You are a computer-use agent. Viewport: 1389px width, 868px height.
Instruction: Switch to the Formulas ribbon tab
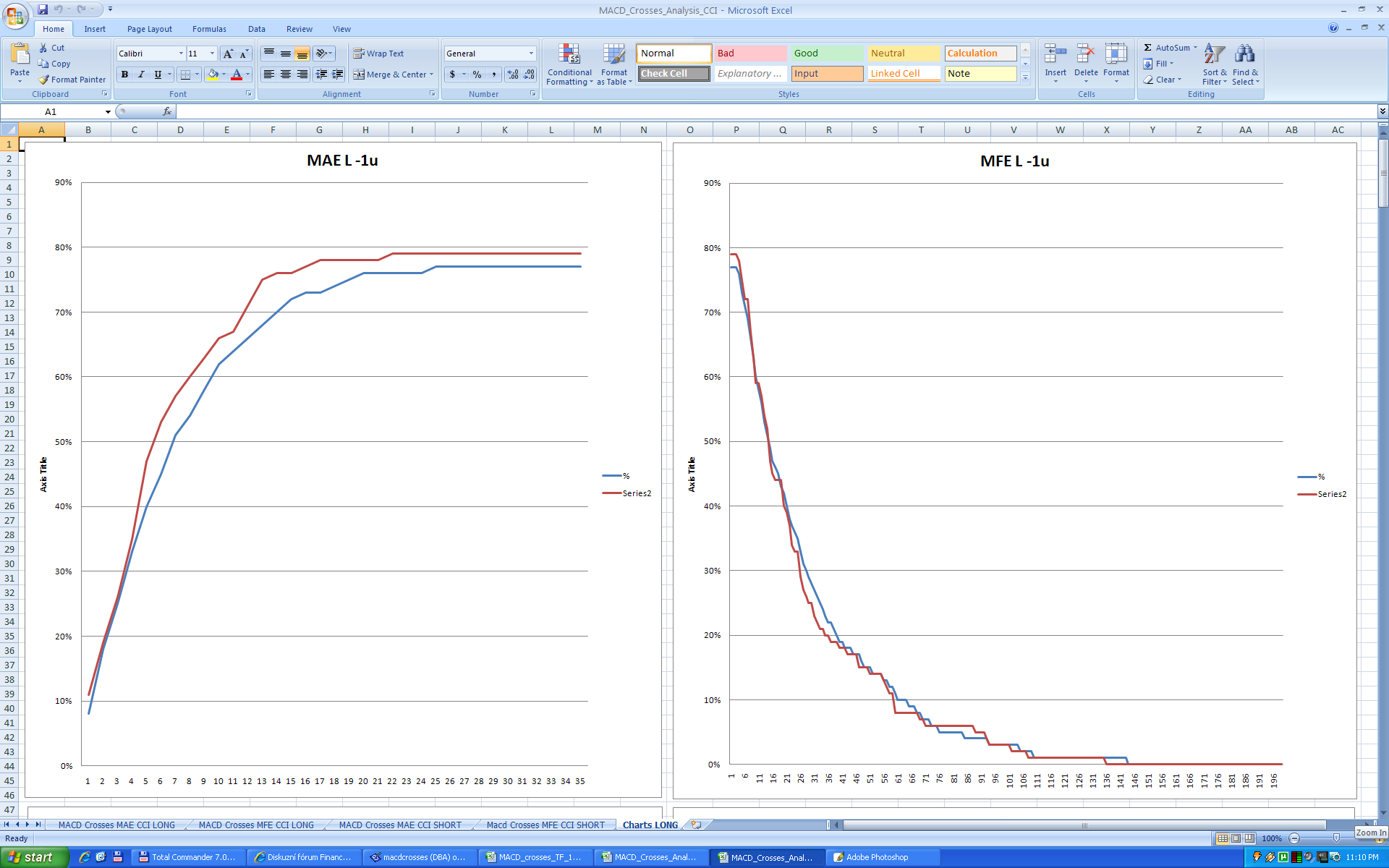[x=209, y=29]
